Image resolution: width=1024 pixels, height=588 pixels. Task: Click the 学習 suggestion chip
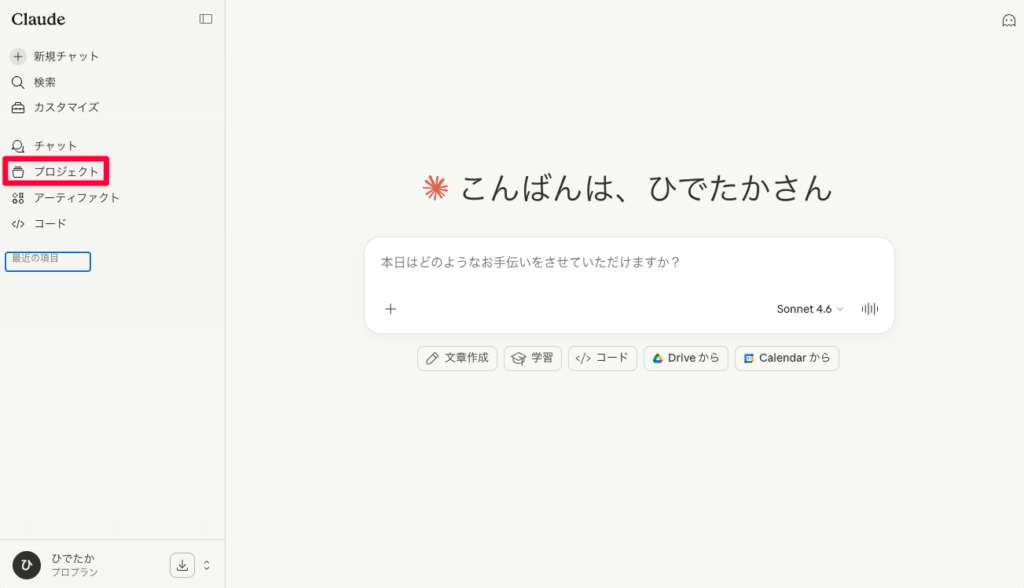click(532, 358)
